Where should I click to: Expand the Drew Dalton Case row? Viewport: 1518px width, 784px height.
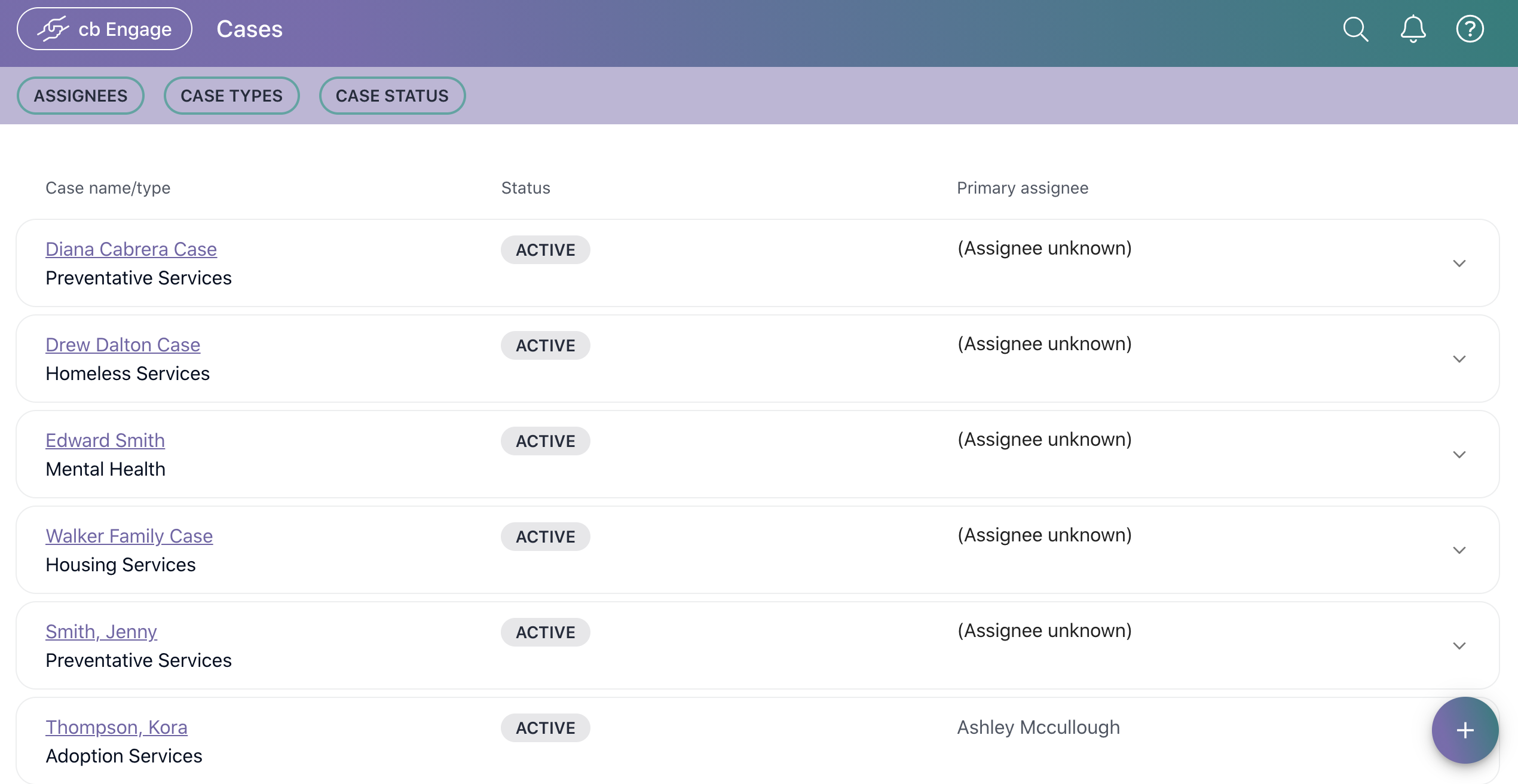[x=1459, y=359]
